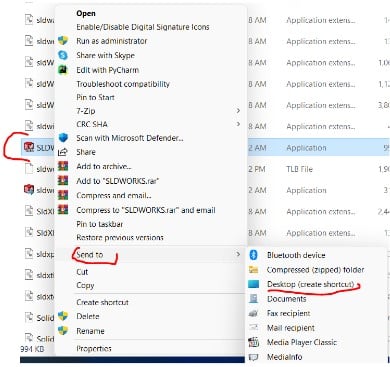The height and width of the screenshot is (367, 390).
Task: Choose Edit with PyCharm
Action: [108, 70]
